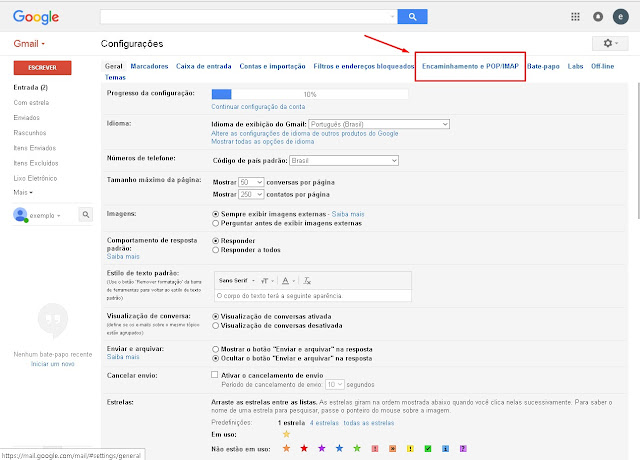
Task: Select the purple question mark icon
Action: (x=463, y=449)
